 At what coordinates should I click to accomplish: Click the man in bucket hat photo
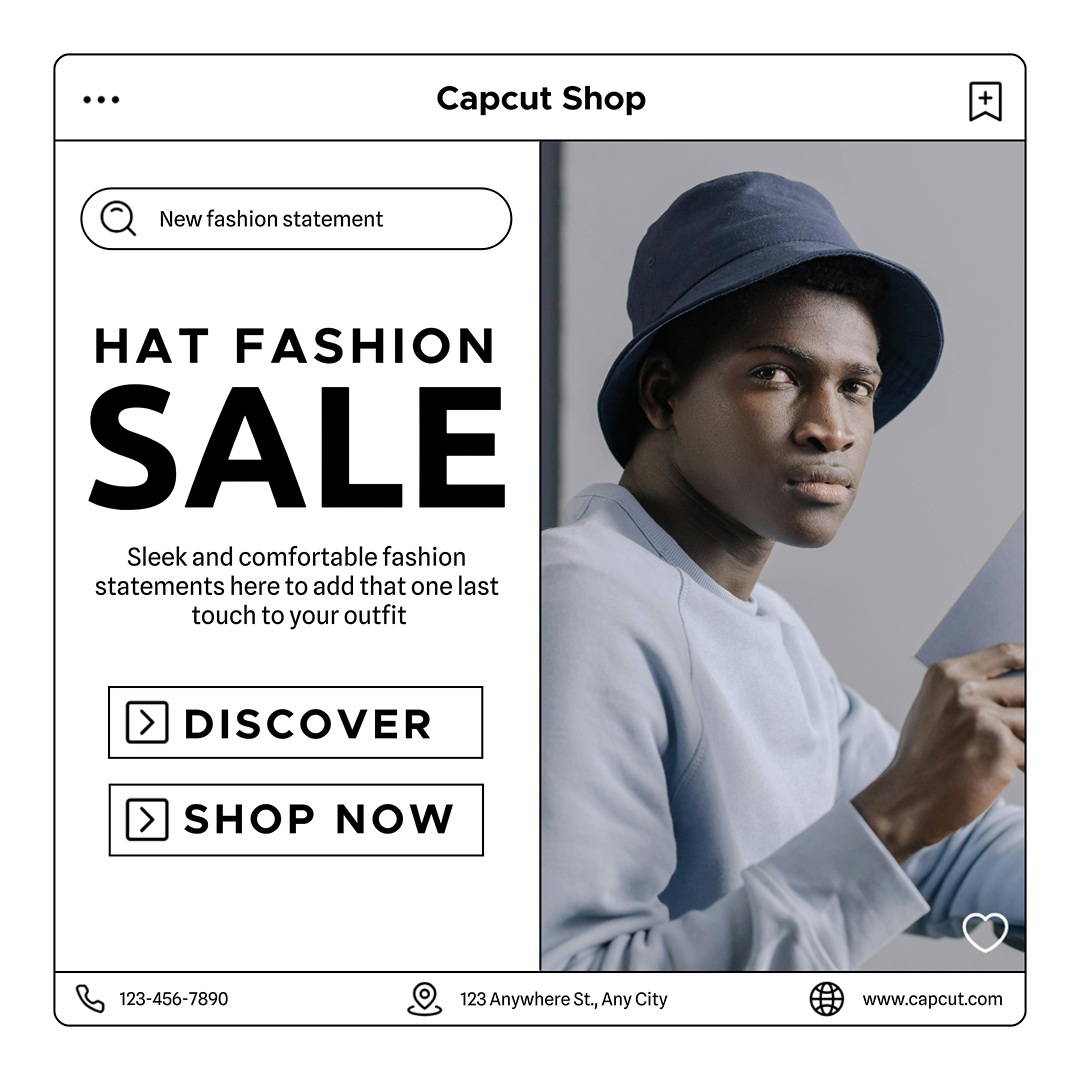pos(782,556)
